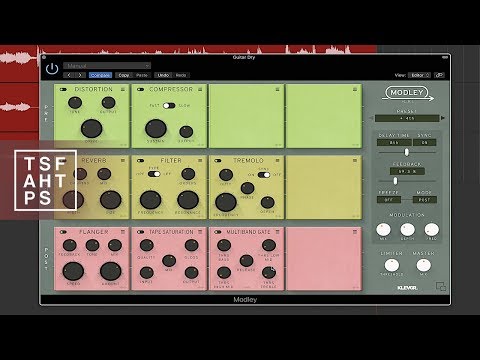
Task: Open menu of empty pink slot
Action: point(355,232)
